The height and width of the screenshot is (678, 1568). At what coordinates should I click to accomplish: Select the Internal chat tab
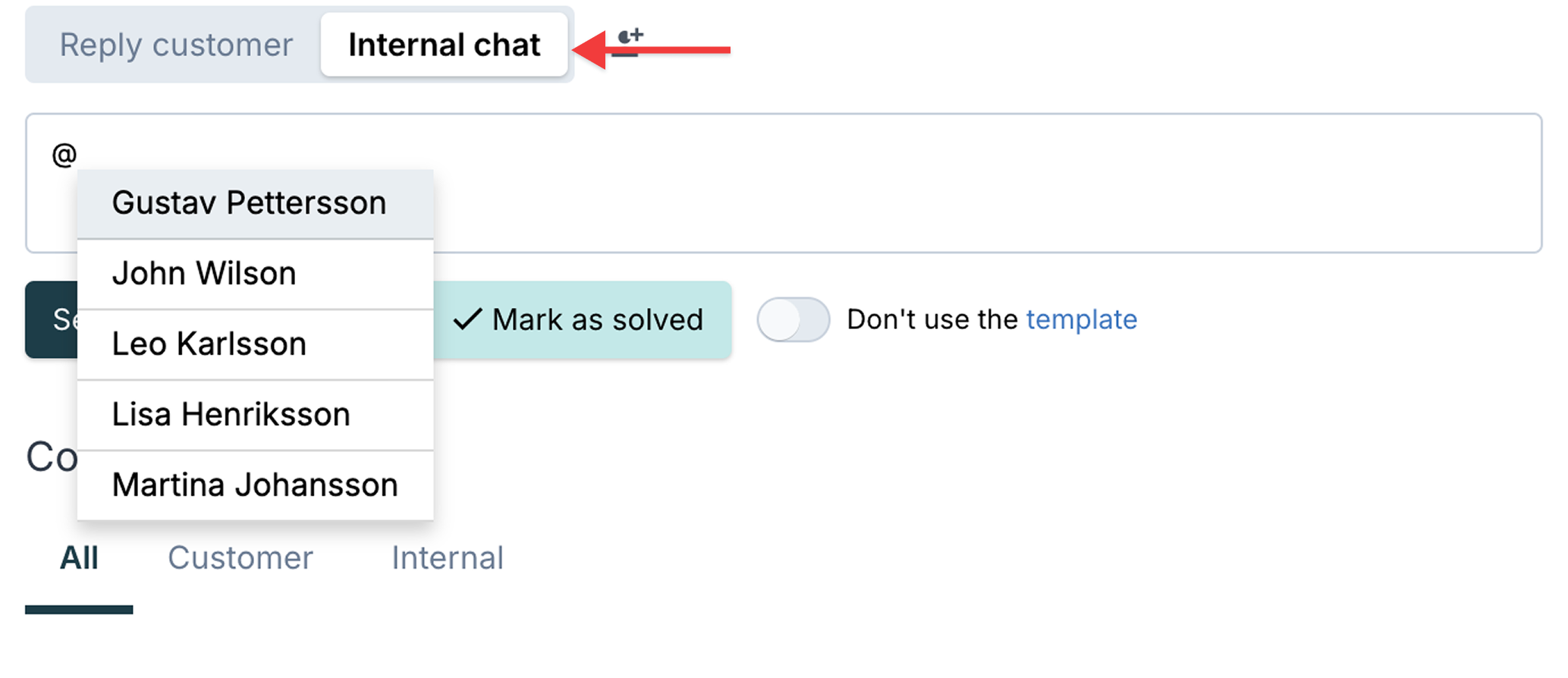445,45
